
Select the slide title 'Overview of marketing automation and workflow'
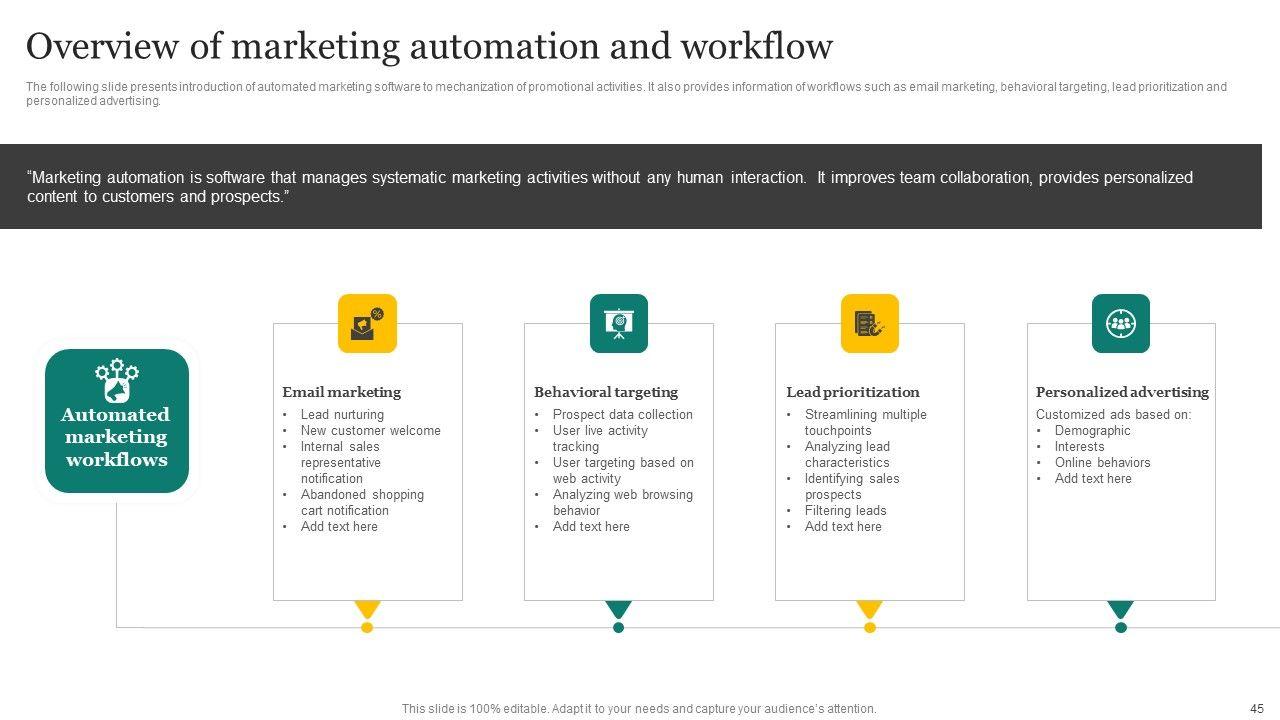point(429,47)
